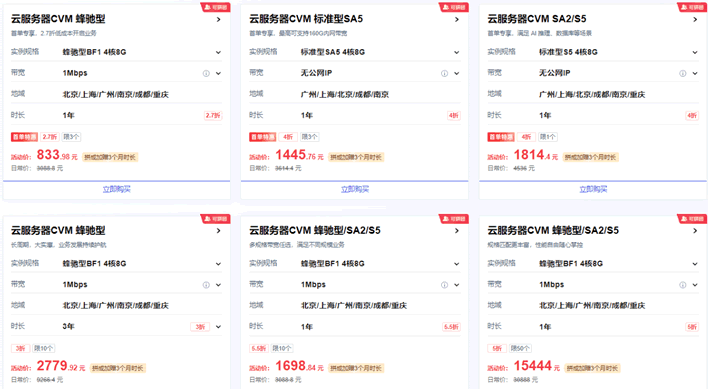Click the bandwidth info icon in the 833.98元 card
This screenshot has height=389, width=708.
[x=206, y=73]
